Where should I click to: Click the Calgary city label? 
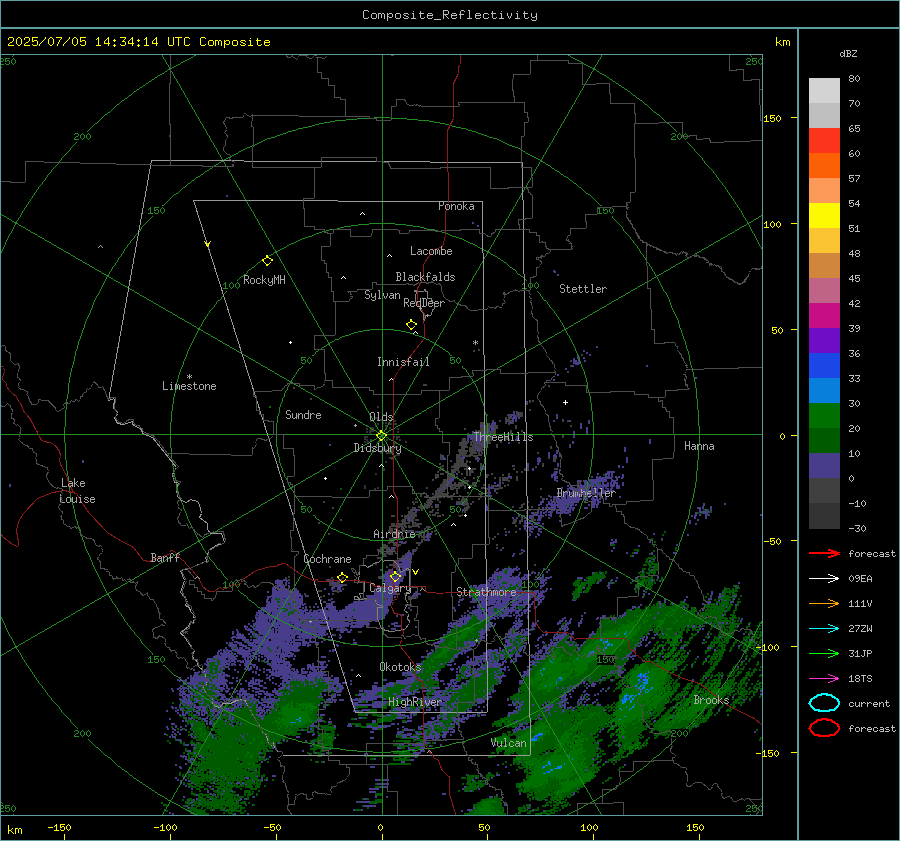point(390,588)
